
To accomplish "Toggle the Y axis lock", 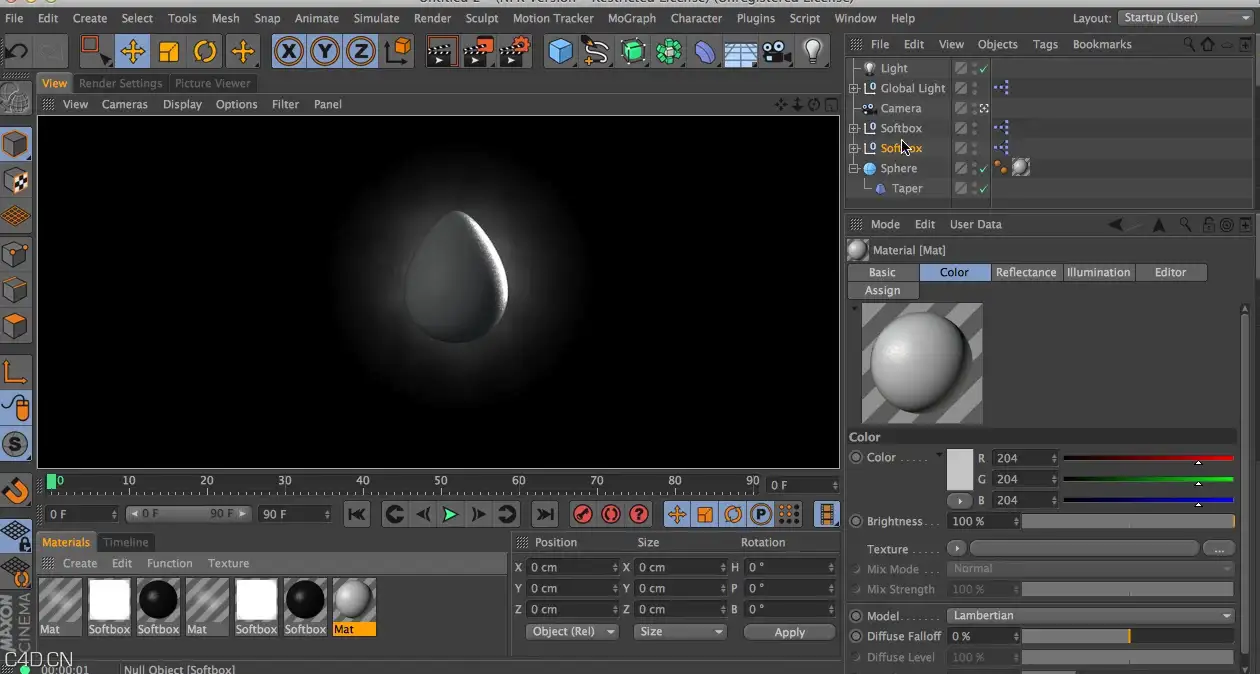I will click(325, 51).
